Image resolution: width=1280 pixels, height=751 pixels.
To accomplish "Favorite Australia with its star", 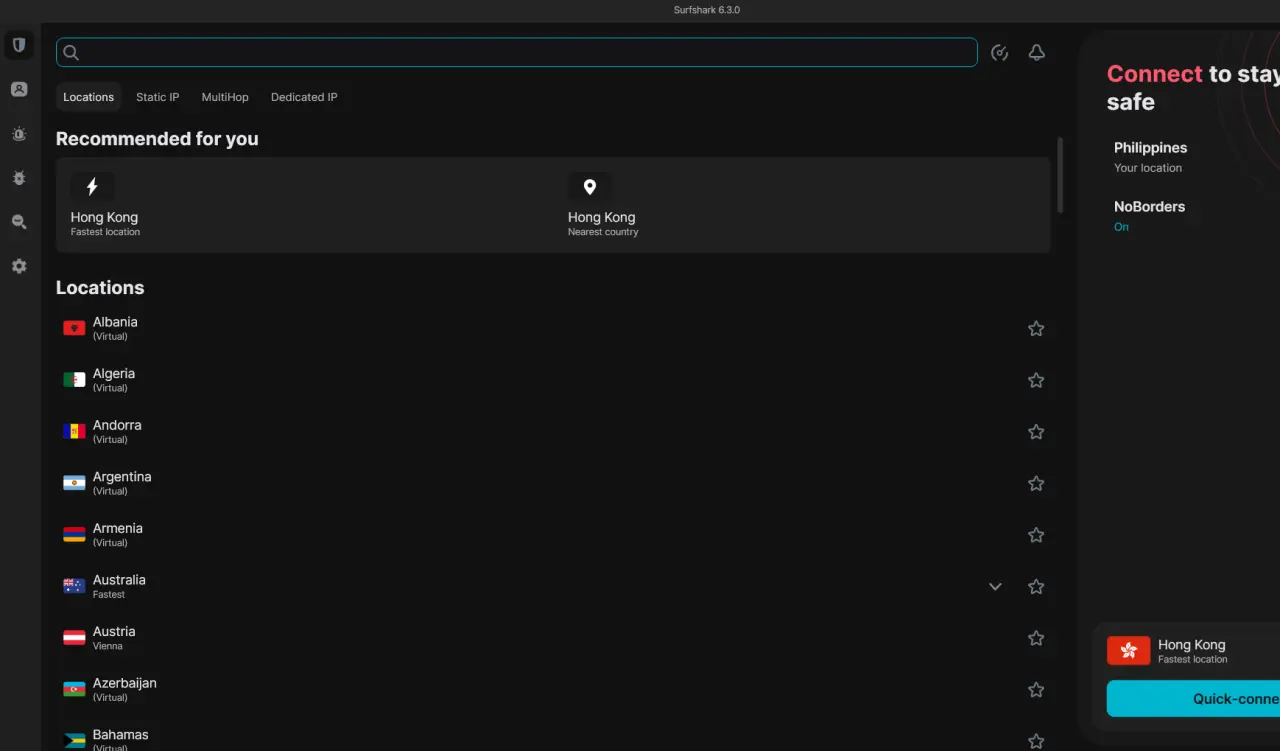I will [x=1036, y=587].
